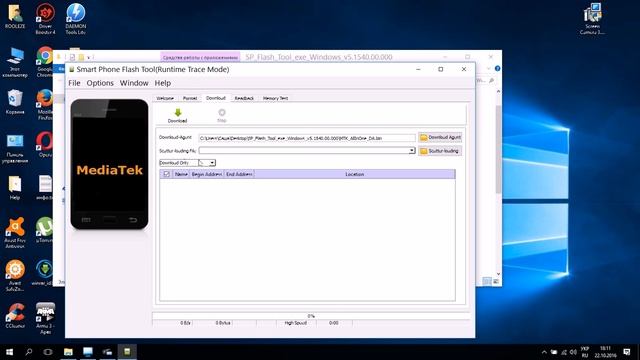Switch to the Format tab

(190, 98)
